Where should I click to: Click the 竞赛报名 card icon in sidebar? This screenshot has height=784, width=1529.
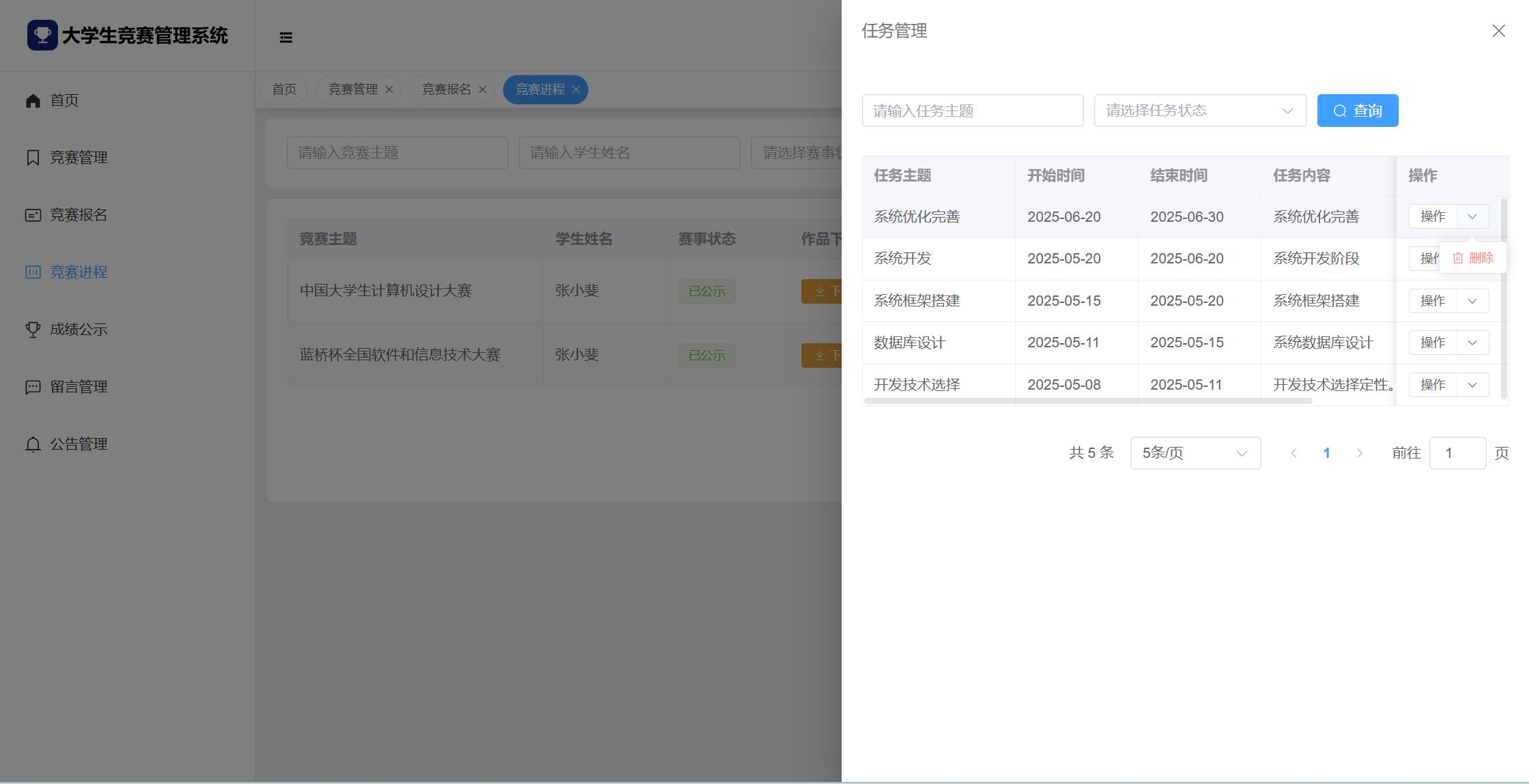pos(33,215)
